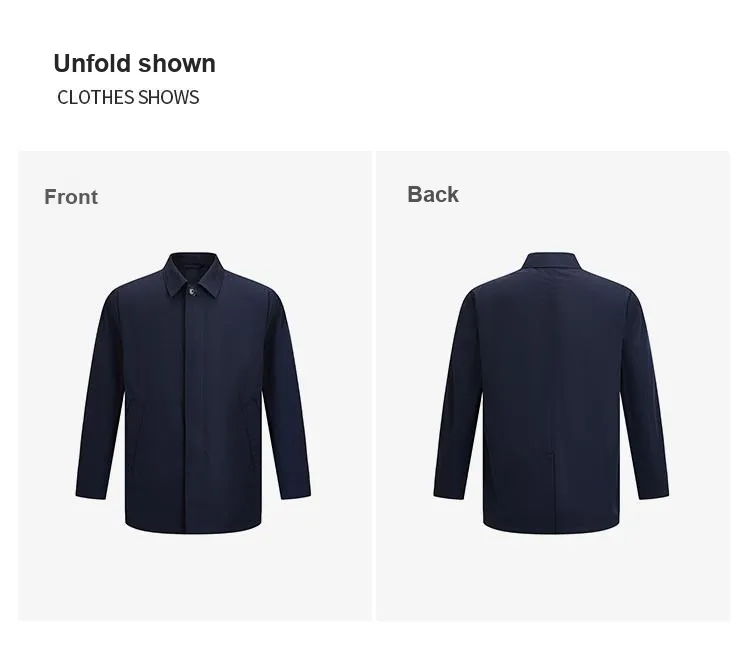The width and height of the screenshot is (750, 660).
Task: Open the front view jacket image
Action: (193, 392)
